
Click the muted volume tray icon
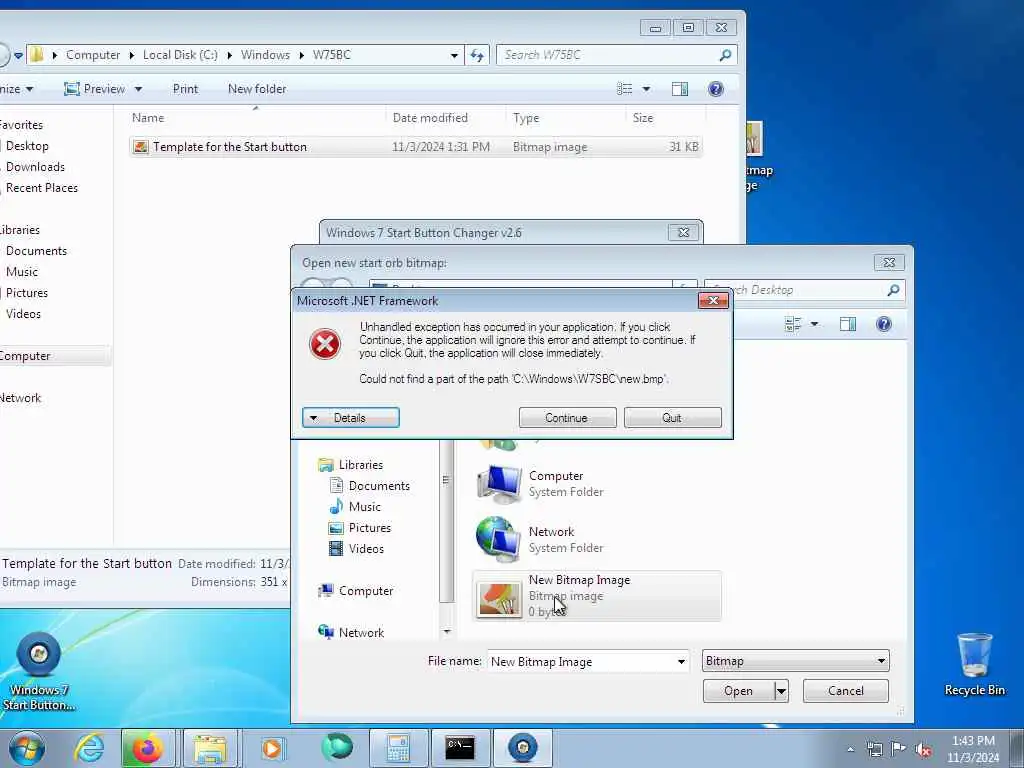[x=923, y=749]
